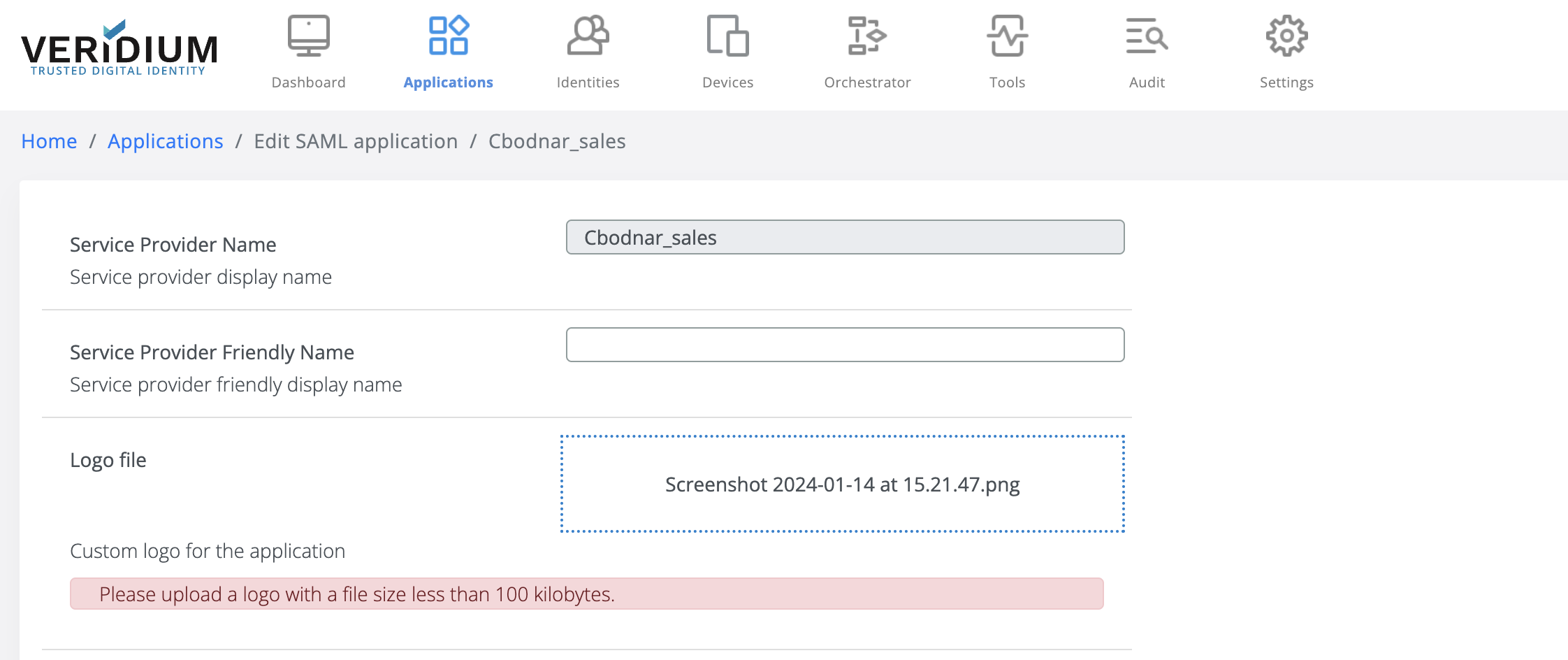Open the Identities people icon
The height and width of the screenshot is (660, 1568).
pos(588,36)
